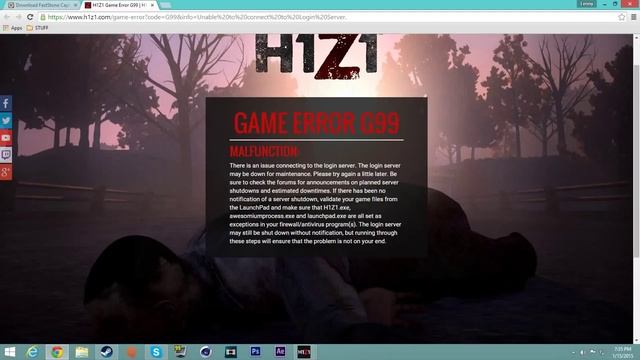640x360 pixels.
Task: Open the orange app taskbar icon
Action: click(x=131, y=352)
